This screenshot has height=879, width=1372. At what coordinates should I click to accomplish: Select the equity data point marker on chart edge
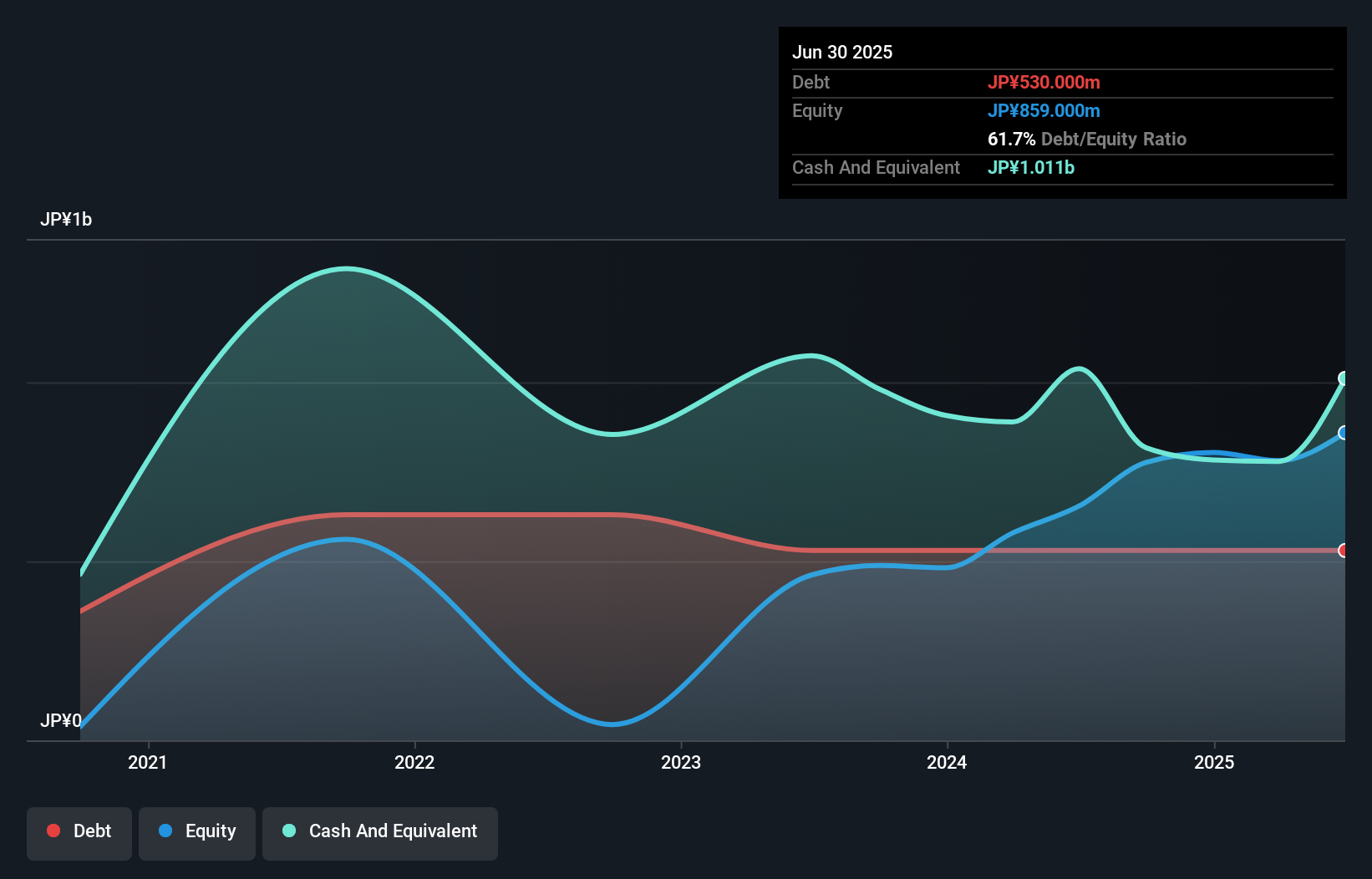(x=1343, y=433)
